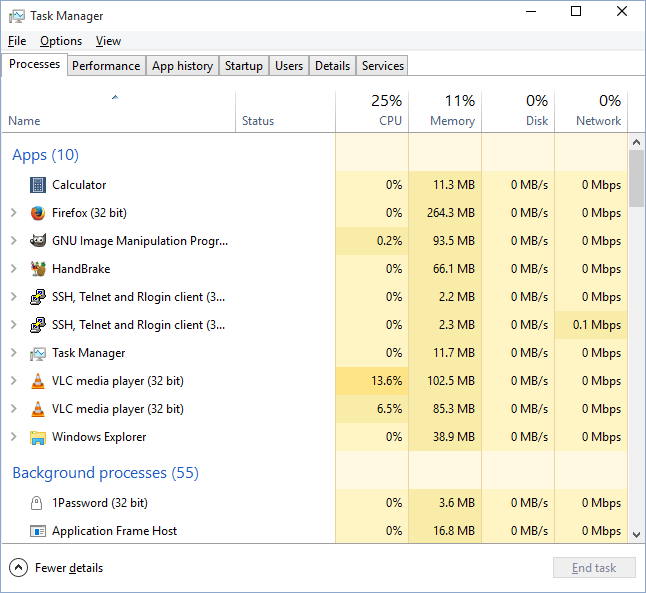Open the Options menu
Image resolution: width=646 pixels, height=593 pixels.
61,41
